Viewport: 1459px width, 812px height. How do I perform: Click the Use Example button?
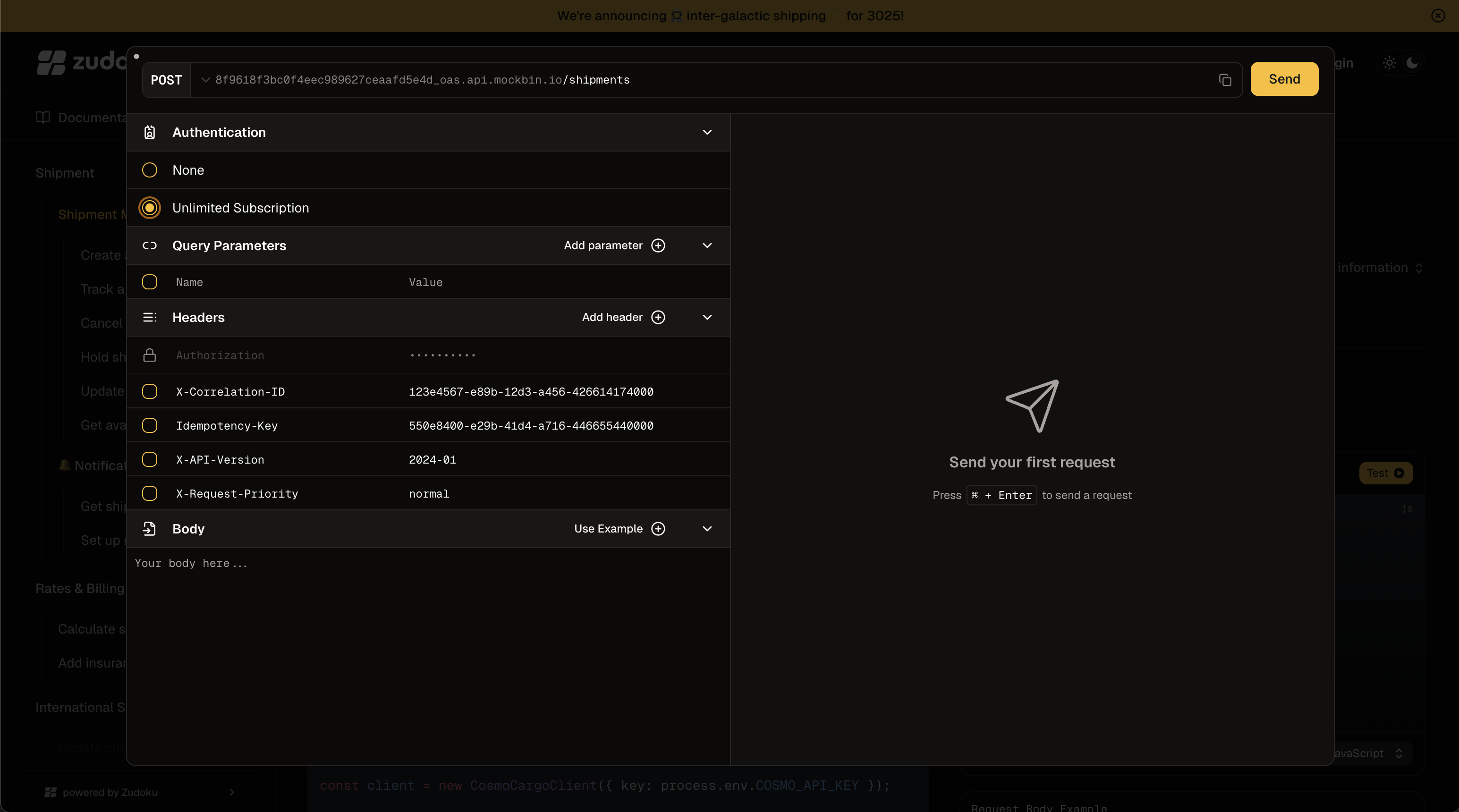pos(608,528)
